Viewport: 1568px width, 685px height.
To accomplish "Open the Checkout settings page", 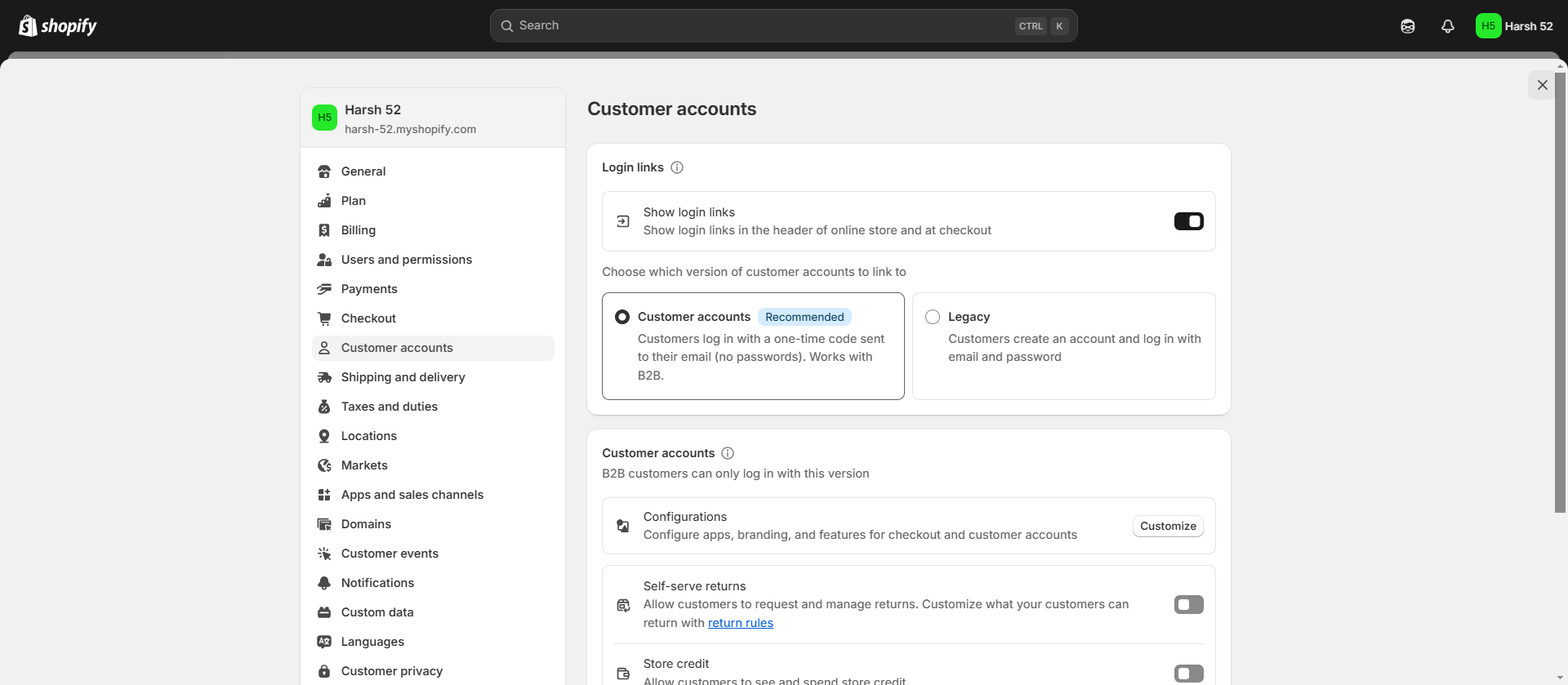I will 368,318.
